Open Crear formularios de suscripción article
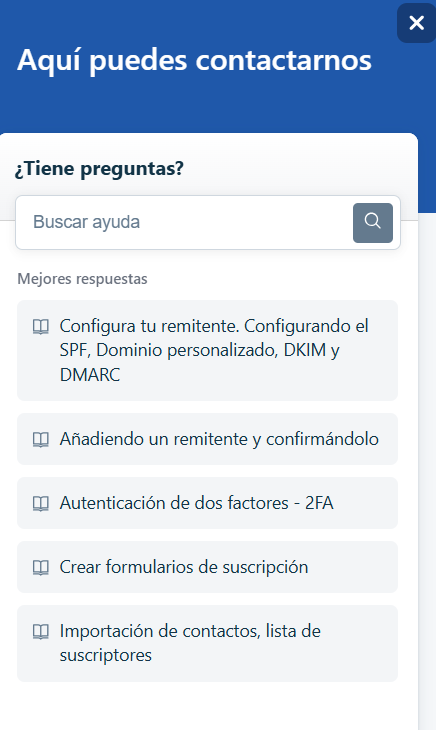This screenshot has height=730, width=436. coord(208,567)
